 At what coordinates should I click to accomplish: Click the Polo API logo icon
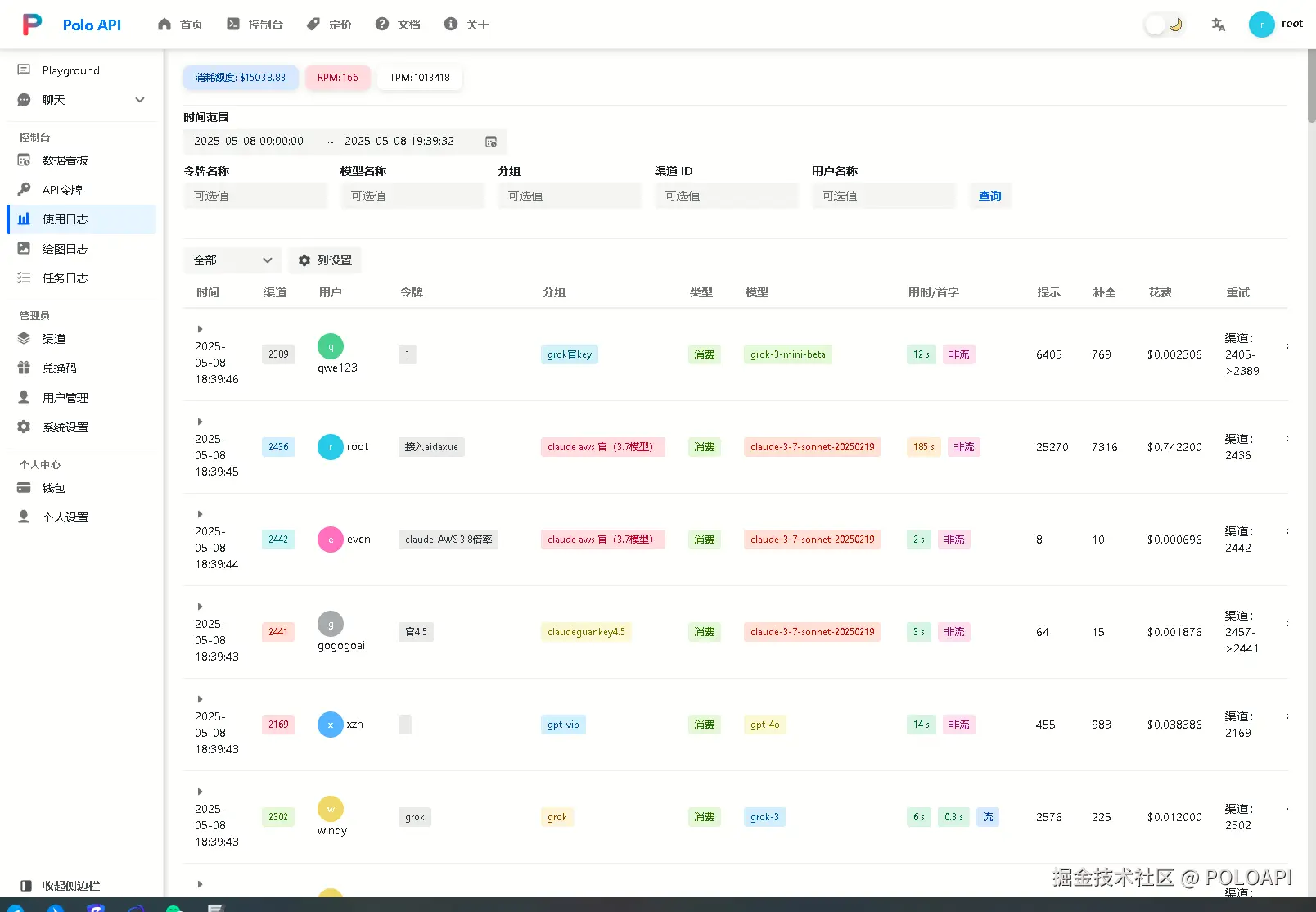tap(32, 25)
